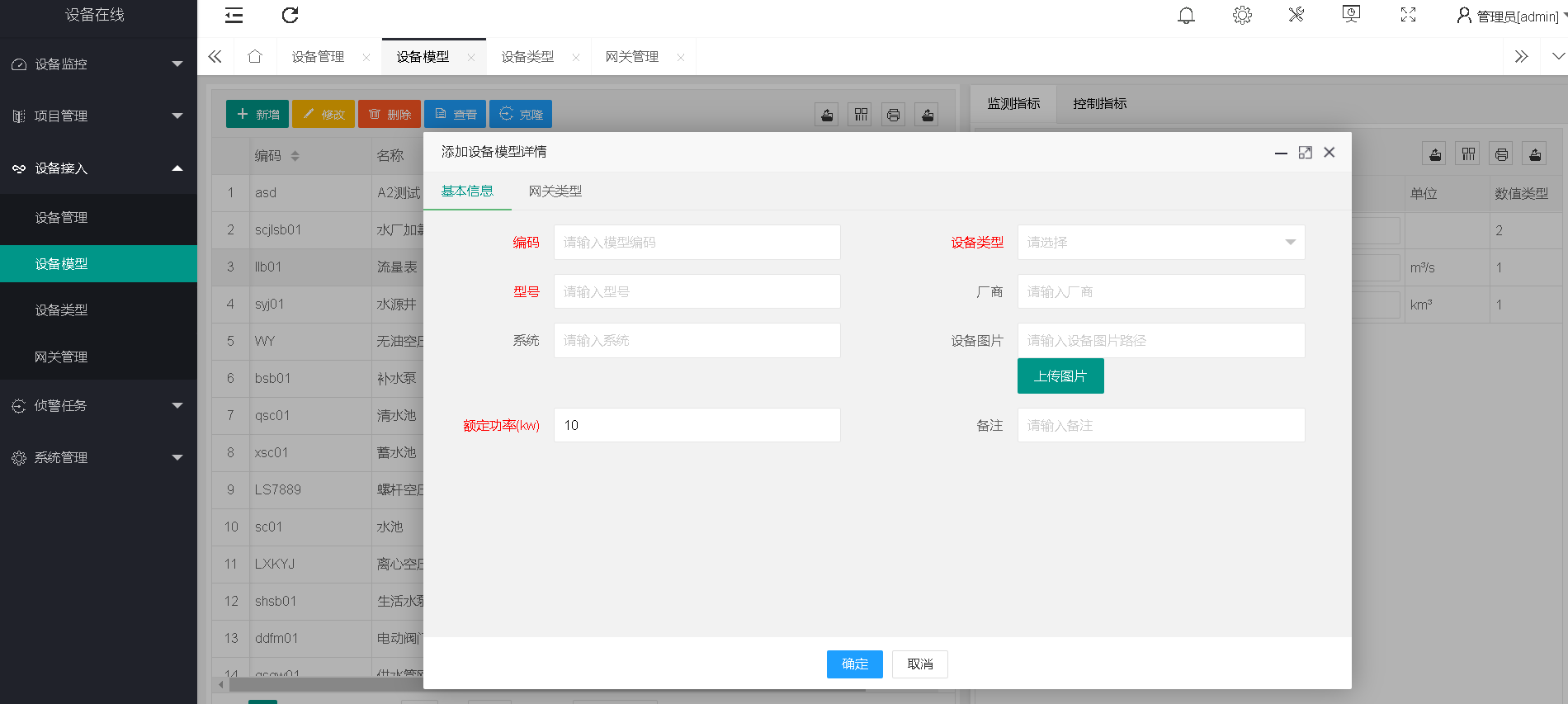Open the 设备类型 page tab
This screenshot has width=1568, height=704.
click(527, 56)
